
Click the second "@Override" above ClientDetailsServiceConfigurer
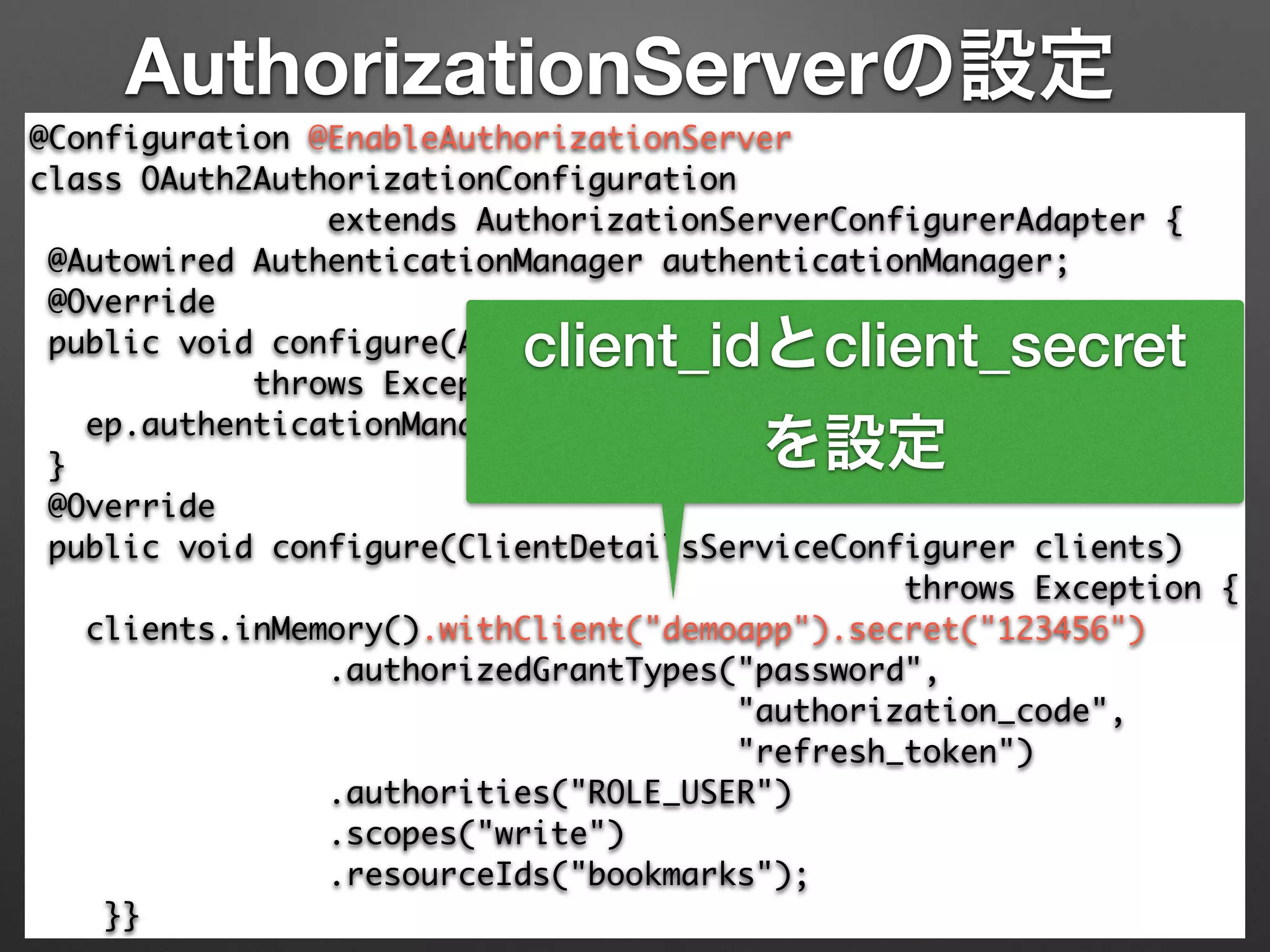[x=131, y=507]
